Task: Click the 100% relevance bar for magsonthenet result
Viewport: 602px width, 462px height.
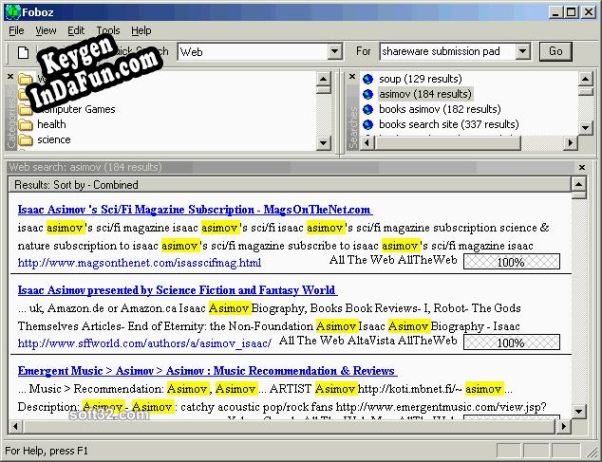Action: pos(511,262)
